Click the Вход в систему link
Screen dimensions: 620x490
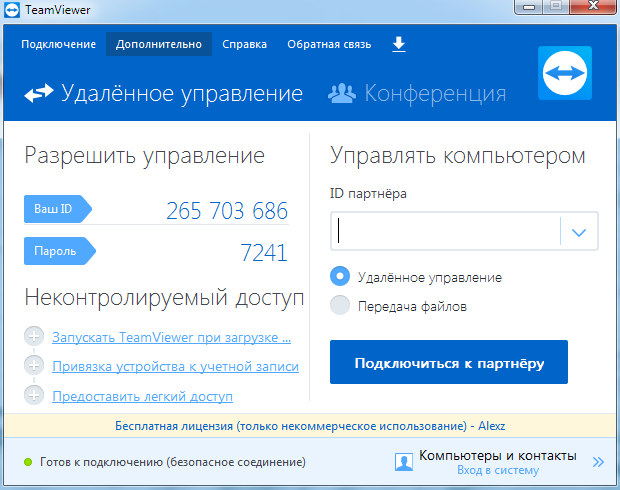(x=498, y=470)
